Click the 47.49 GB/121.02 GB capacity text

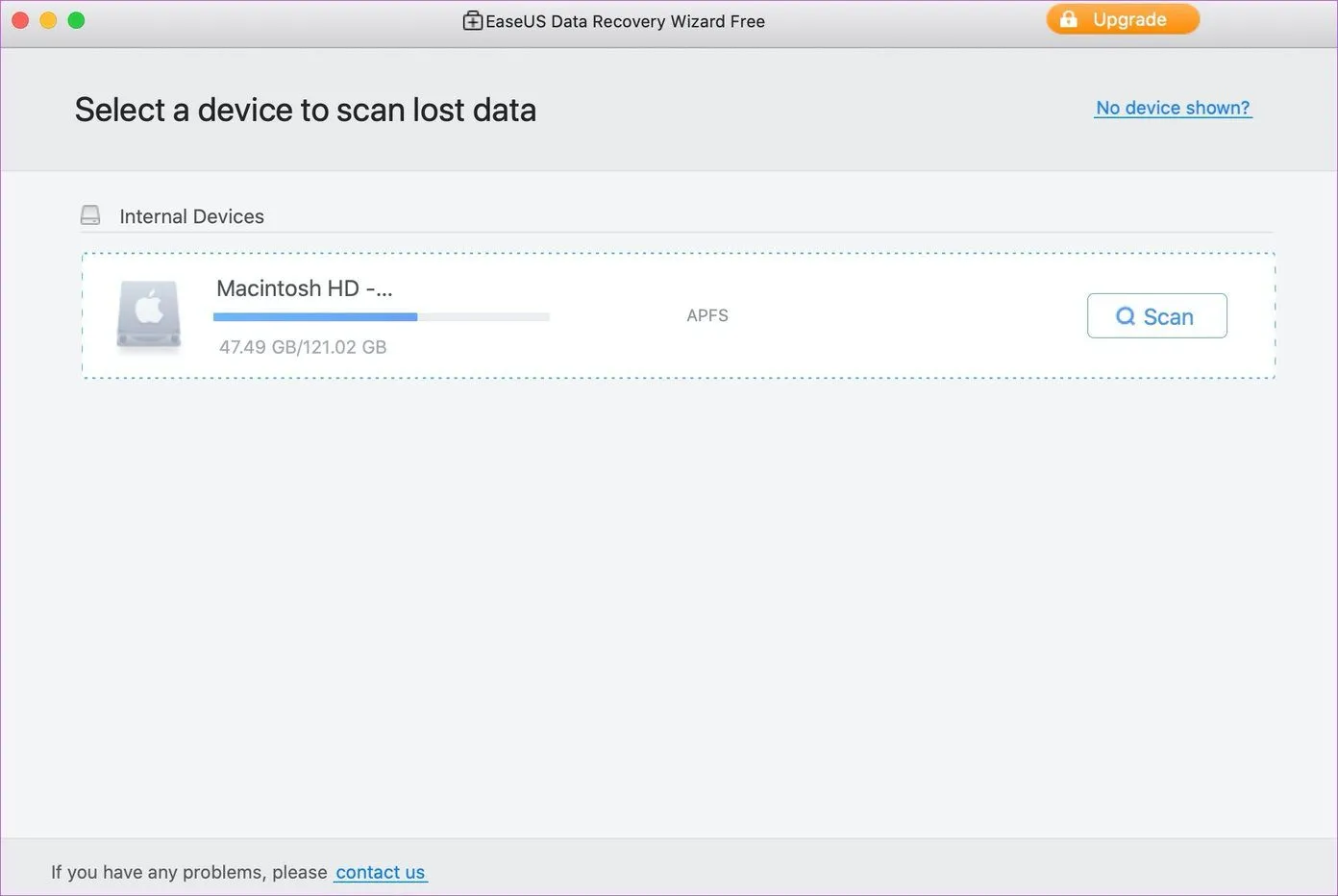pyautogui.click(x=303, y=347)
